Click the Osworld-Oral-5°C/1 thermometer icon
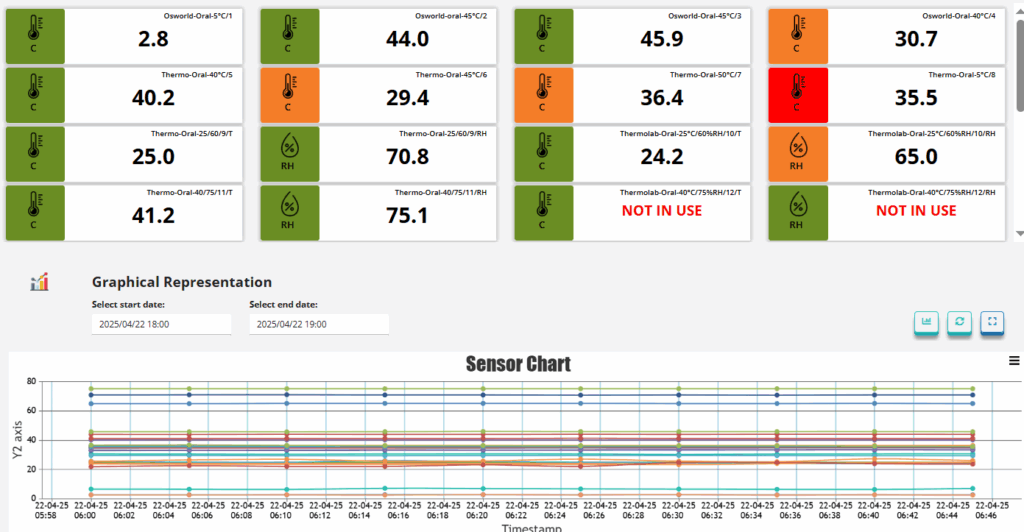1024x532 pixels. coord(35,37)
